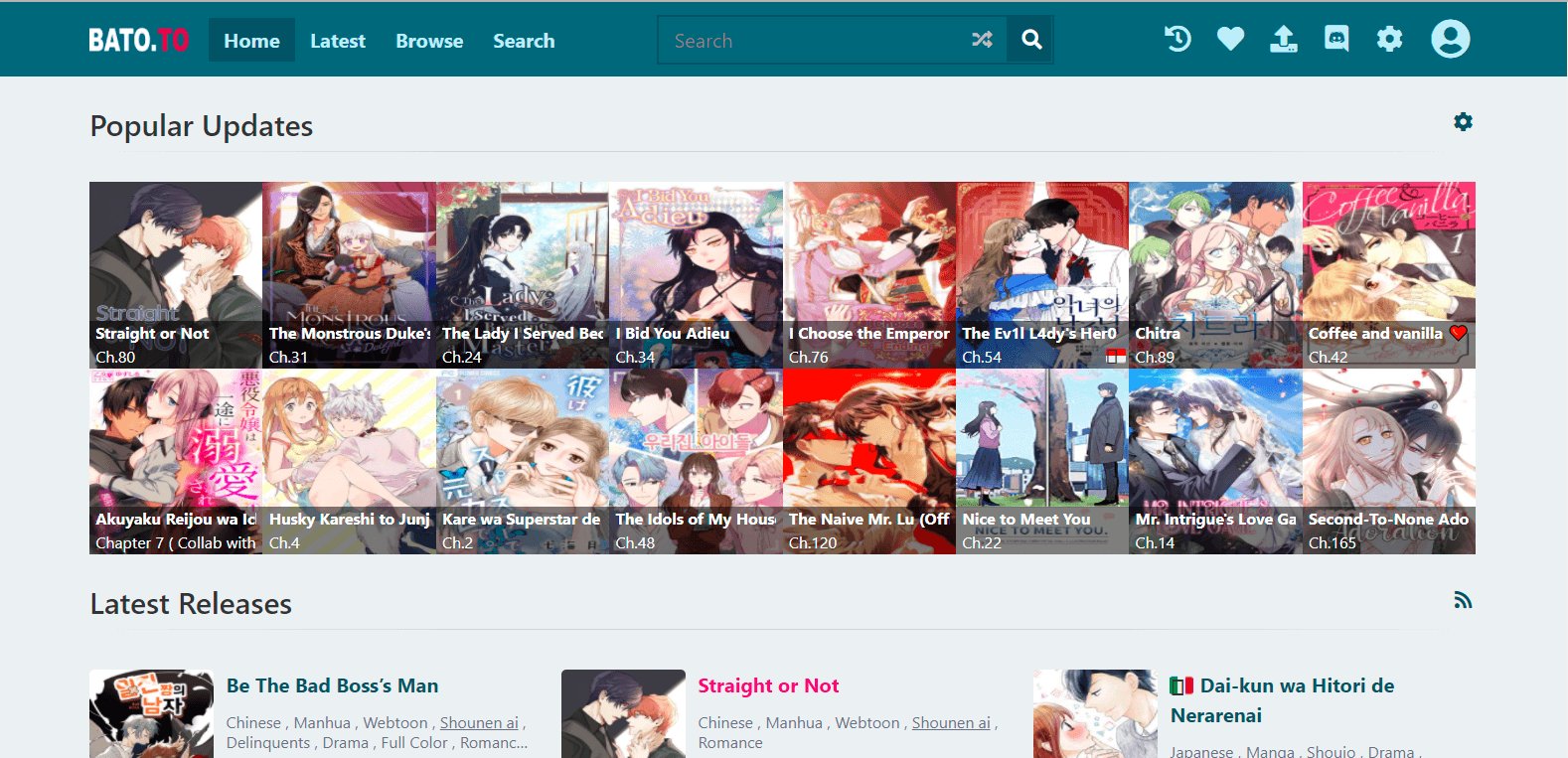Open Be The Bad Boss's Man cover in Latest Releases

(151, 713)
